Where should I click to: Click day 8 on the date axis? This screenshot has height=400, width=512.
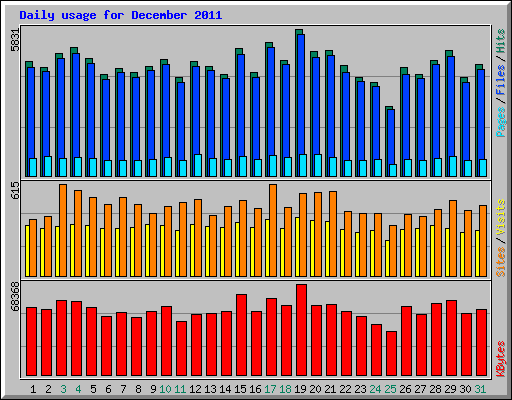138,389
